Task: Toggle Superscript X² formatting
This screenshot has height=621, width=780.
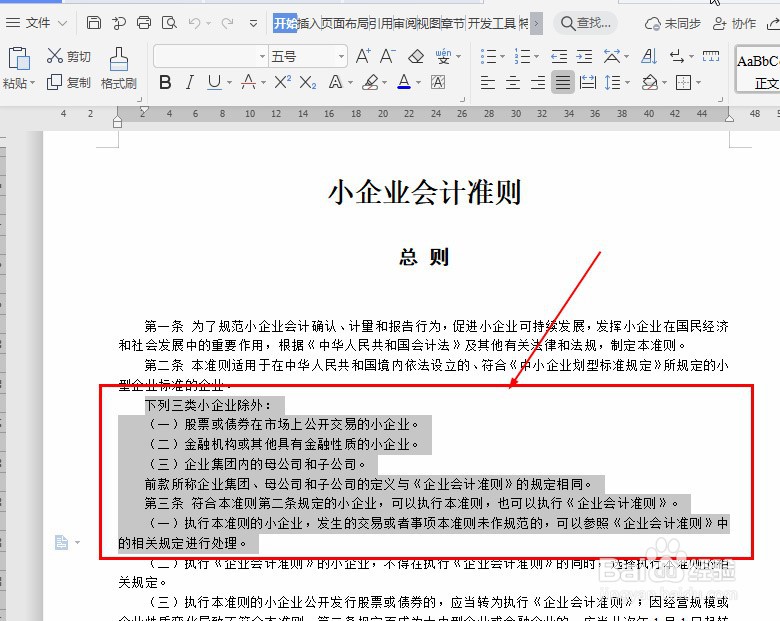Action: [283, 82]
